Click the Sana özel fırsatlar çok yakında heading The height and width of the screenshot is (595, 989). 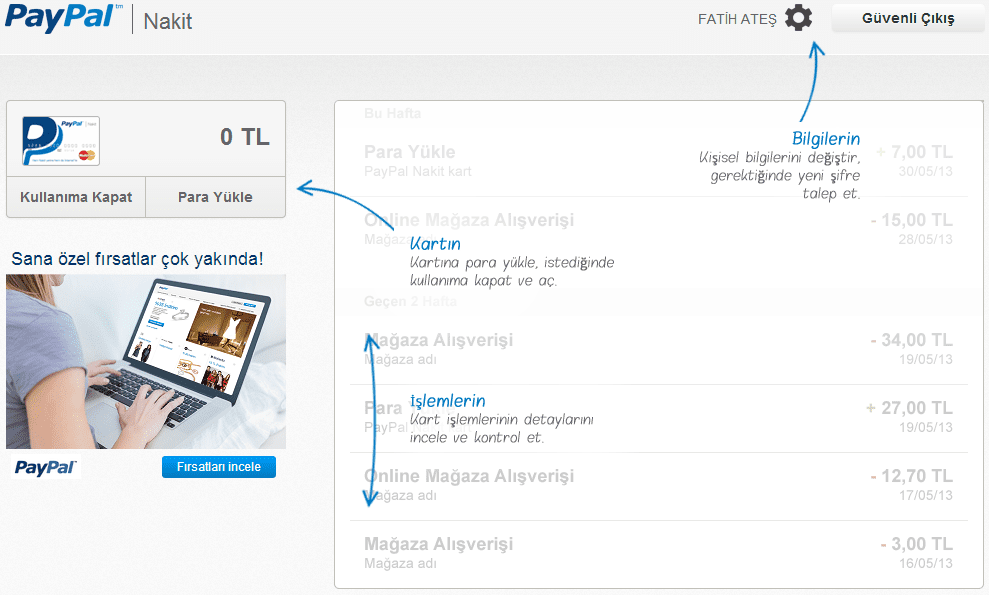click(x=138, y=259)
